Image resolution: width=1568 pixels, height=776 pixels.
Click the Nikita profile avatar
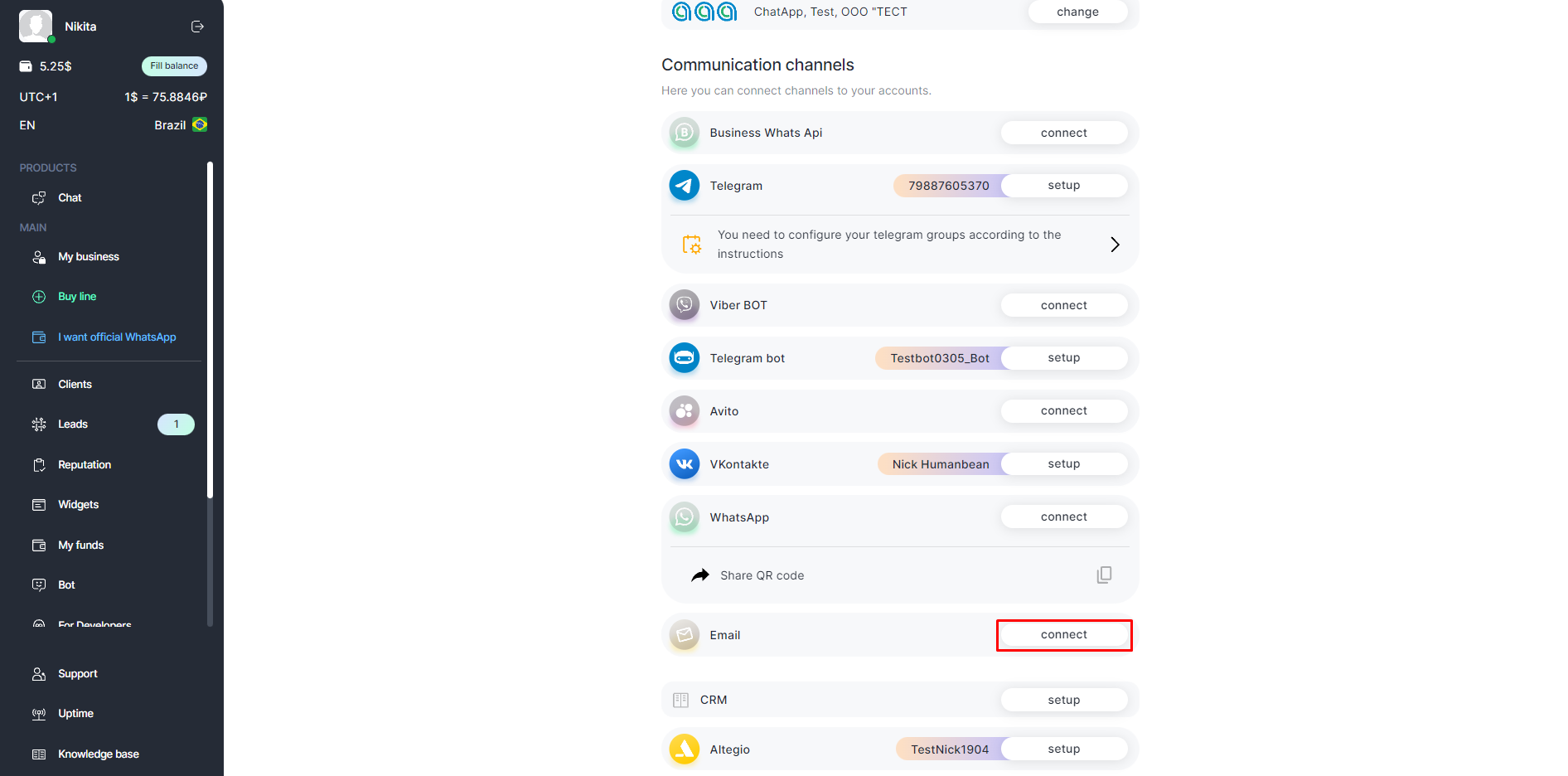36,27
